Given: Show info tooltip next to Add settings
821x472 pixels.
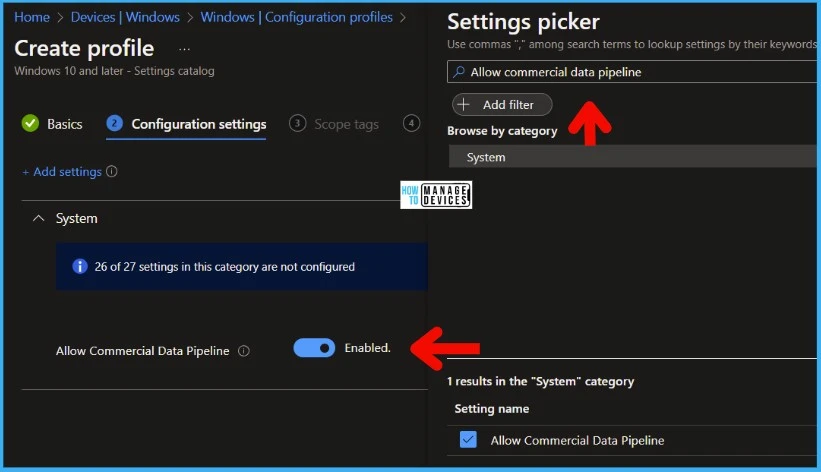Looking at the screenshot, I should coord(112,171).
